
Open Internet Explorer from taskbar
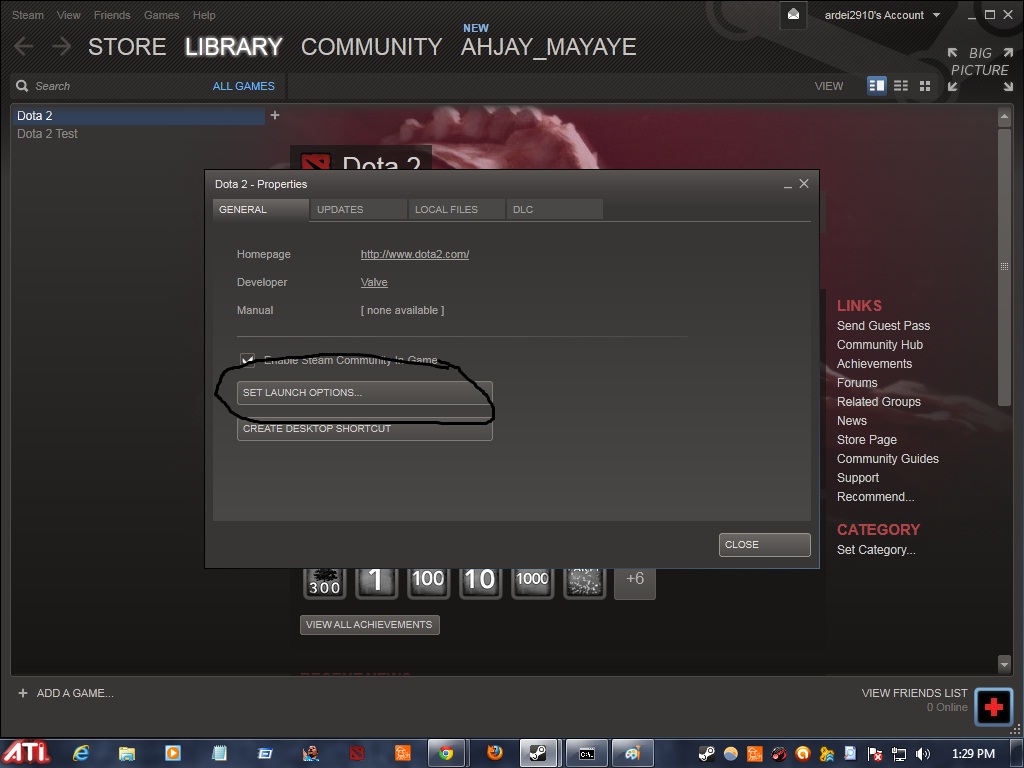[80, 754]
